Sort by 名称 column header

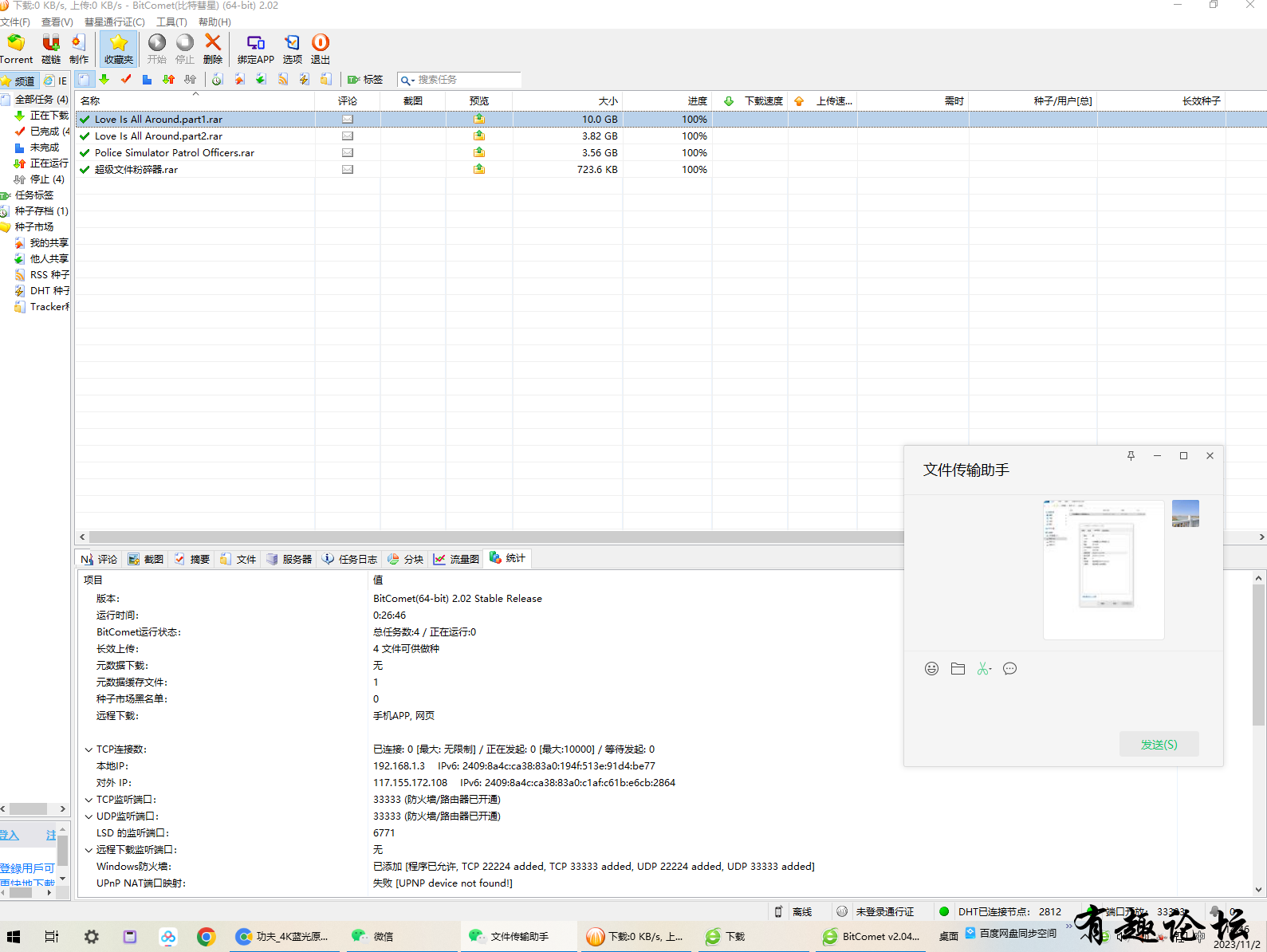click(195, 101)
